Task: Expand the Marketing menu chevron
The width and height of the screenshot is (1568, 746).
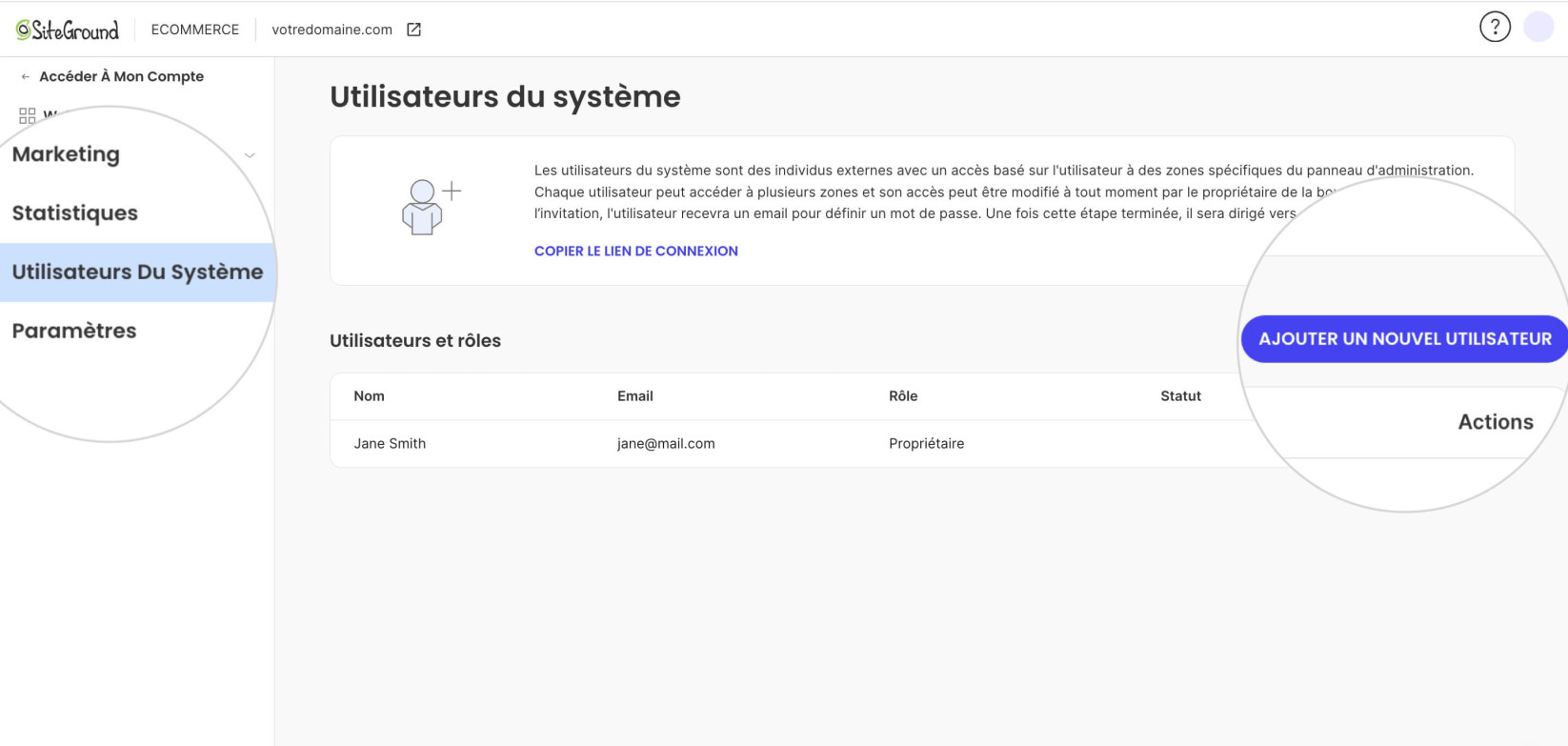Action: (x=250, y=155)
